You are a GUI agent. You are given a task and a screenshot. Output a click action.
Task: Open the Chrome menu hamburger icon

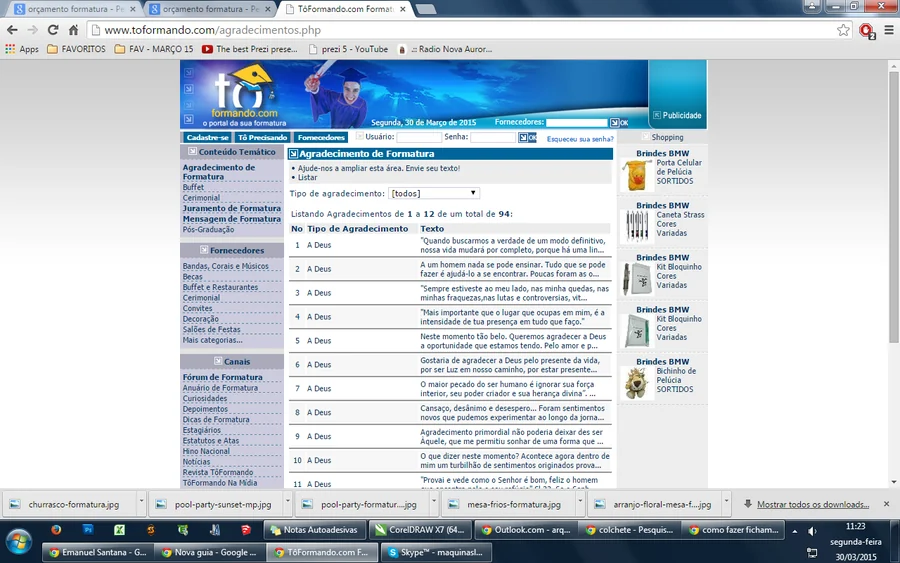(889, 30)
